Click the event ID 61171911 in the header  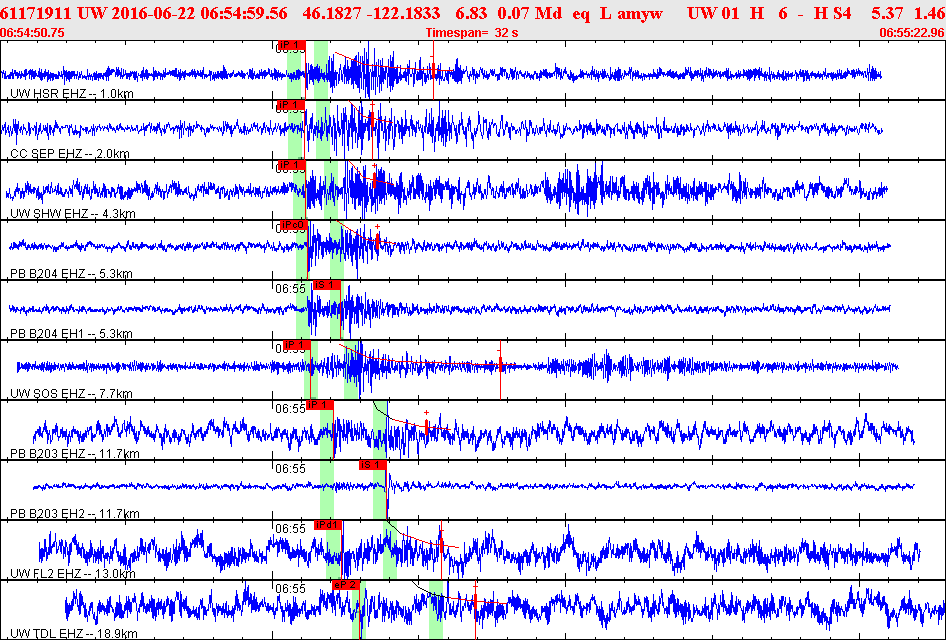click(37, 13)
